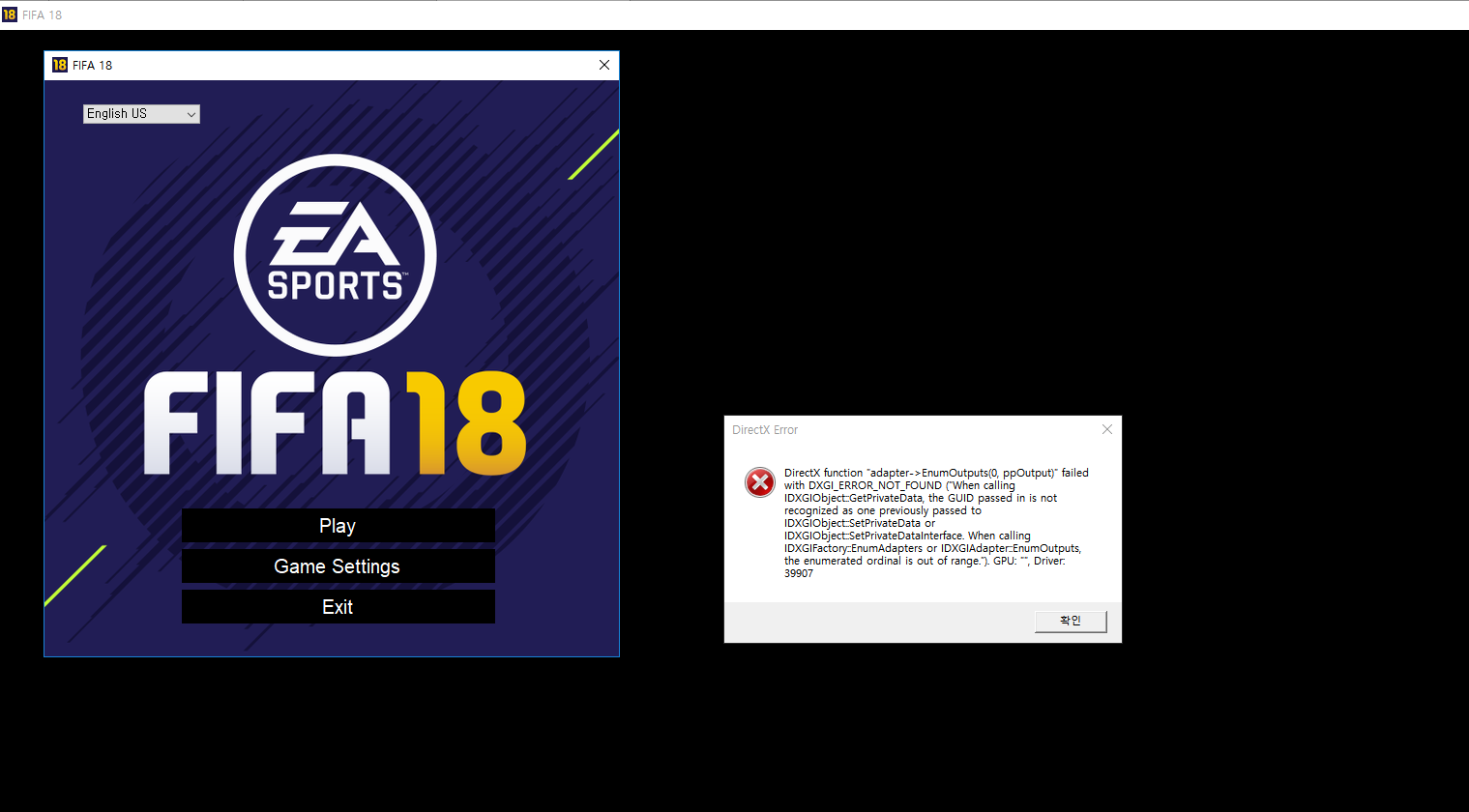The width and height of the screenshot is (1469, 812).
Task: Click the DirectX Error dialog title text
Action: 765,430
